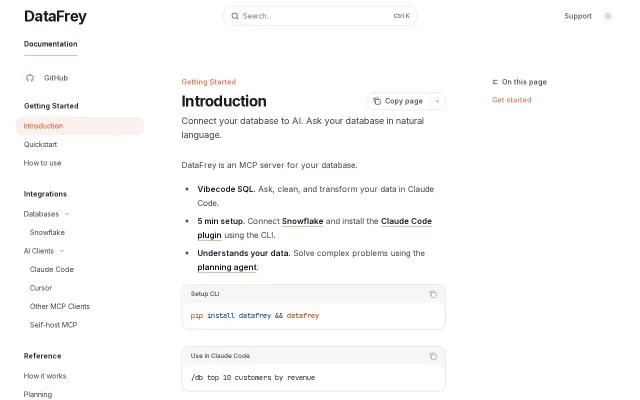Open the Quickstart page in sidebar

tap(40, 144)
